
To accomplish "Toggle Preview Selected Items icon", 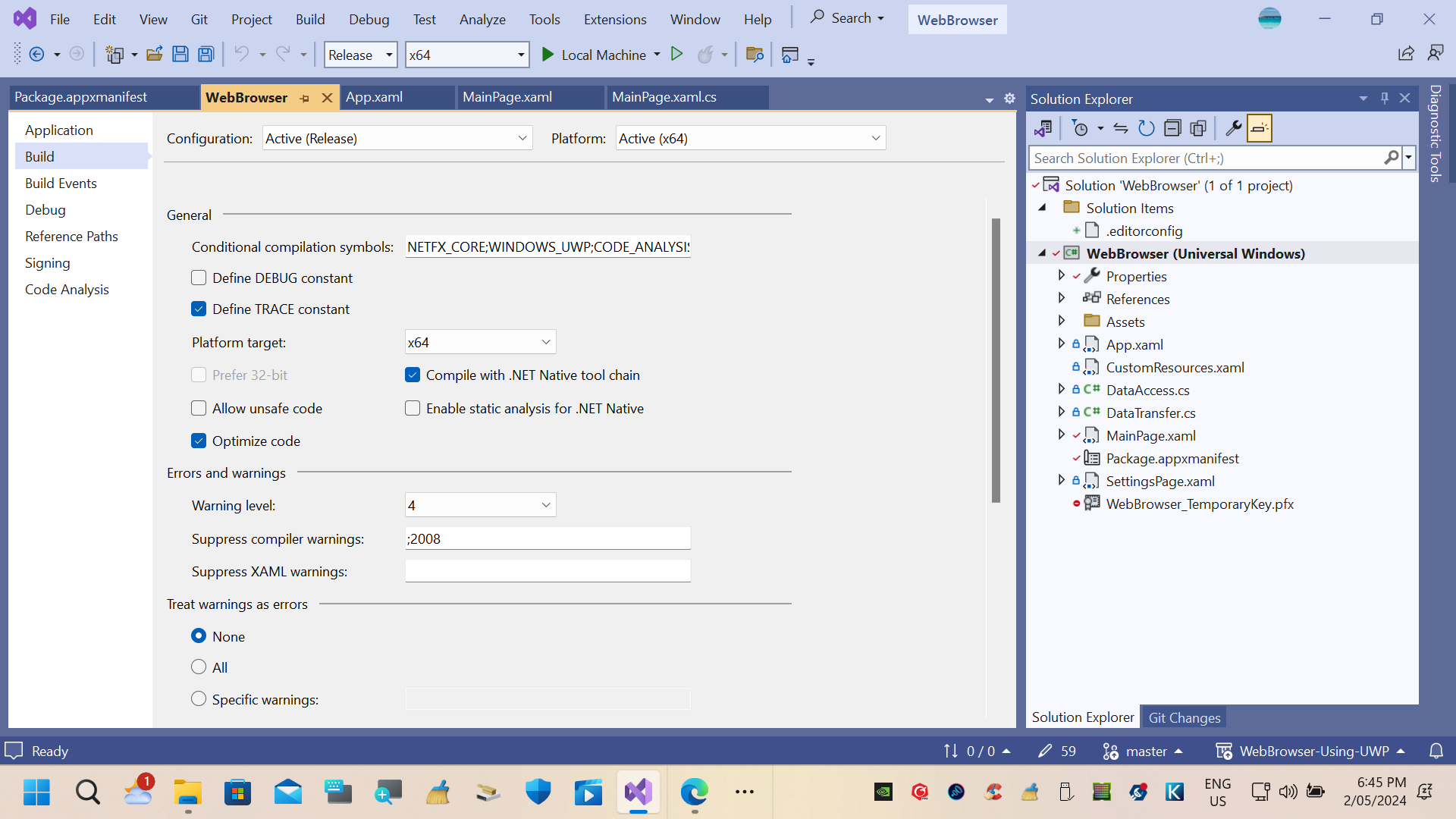I will pos(1260,128).
